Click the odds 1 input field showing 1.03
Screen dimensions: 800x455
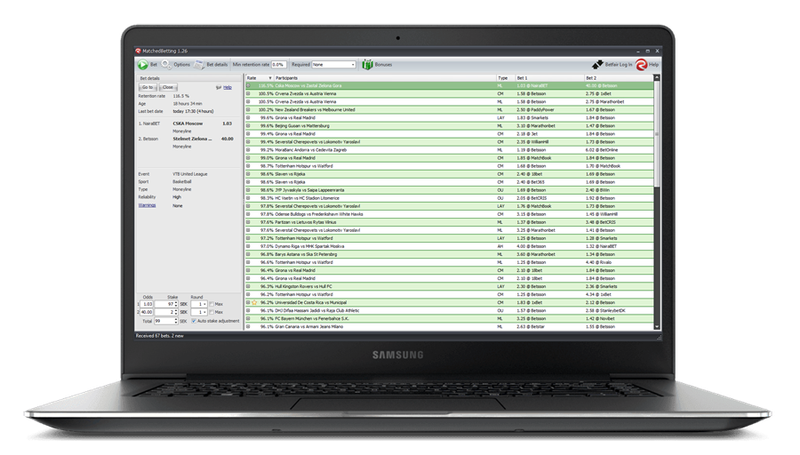pos(147,304)
